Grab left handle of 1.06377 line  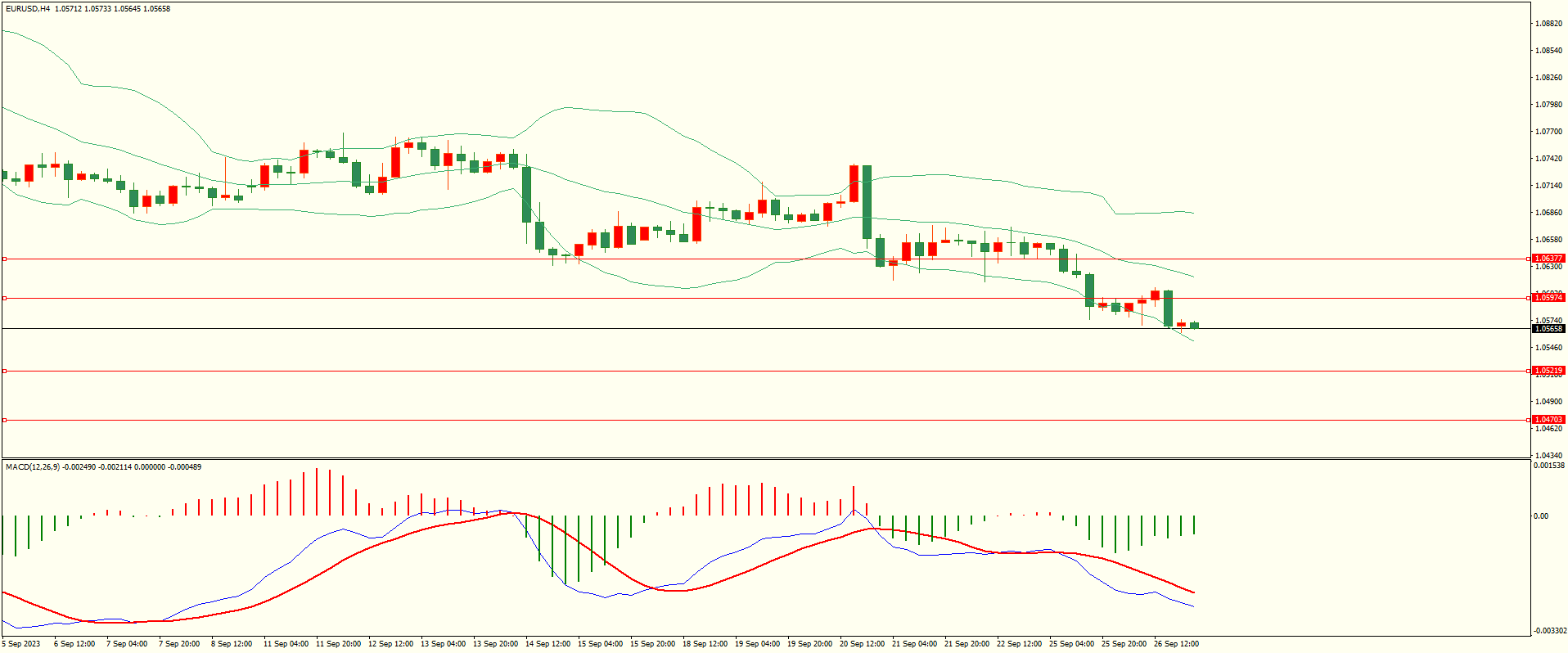(x=4, y=259)
